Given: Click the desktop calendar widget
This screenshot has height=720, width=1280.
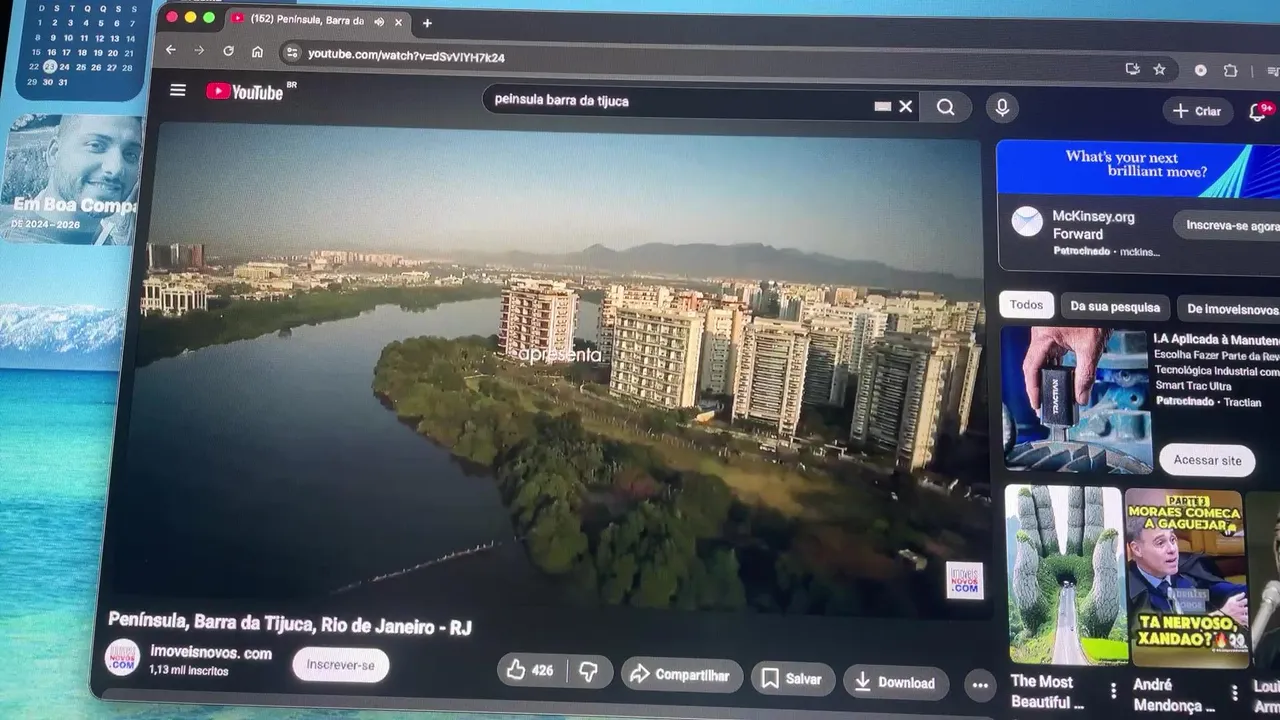Looking at the screenshot, I should pos(80,47).
